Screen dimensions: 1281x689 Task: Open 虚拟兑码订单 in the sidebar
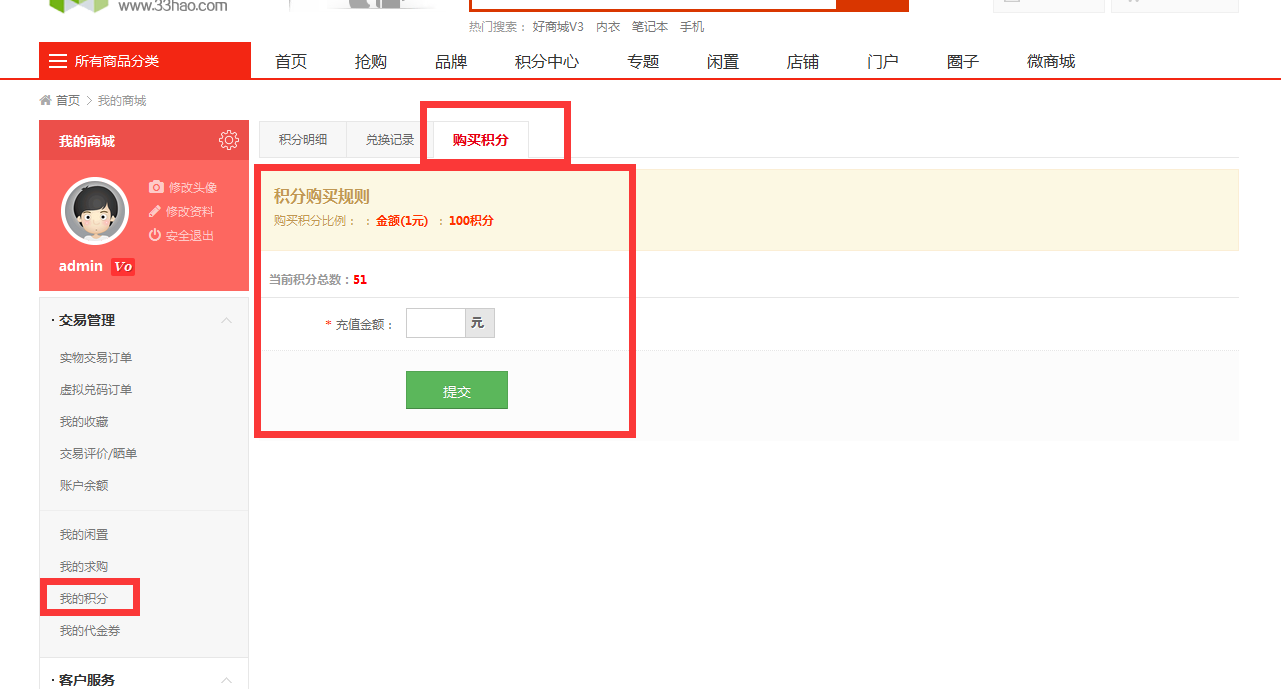[x=96, y=389]
